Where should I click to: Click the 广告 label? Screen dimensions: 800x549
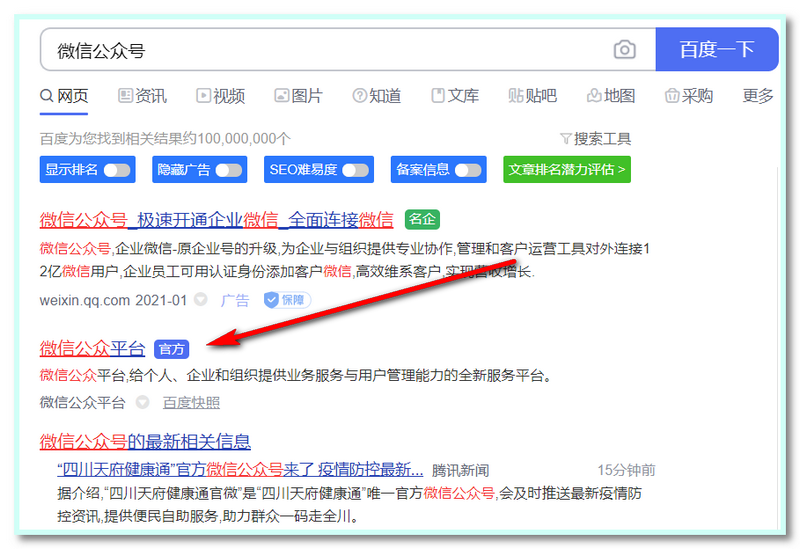pos(235,300)
